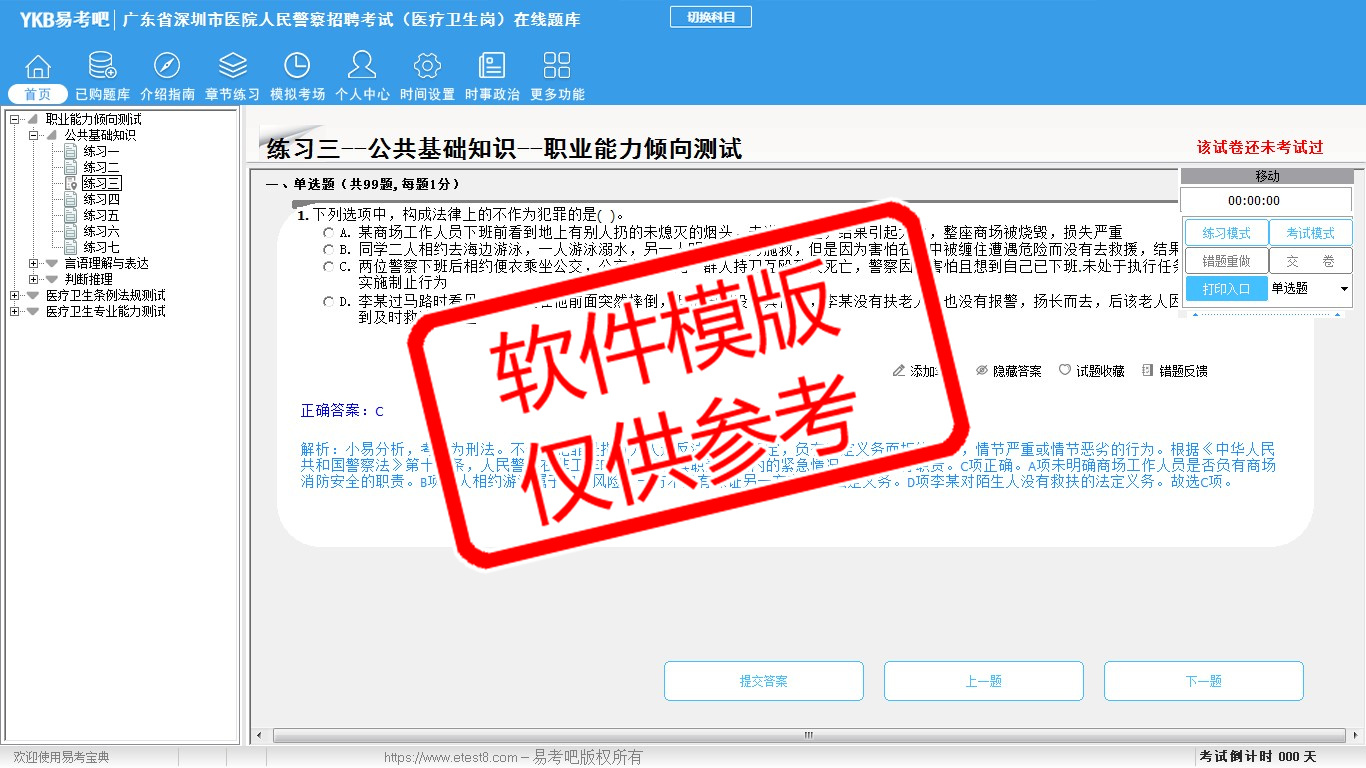Open the 模拟考场 clock icon
Screen dimensions: 1366x768
point(297,67)
